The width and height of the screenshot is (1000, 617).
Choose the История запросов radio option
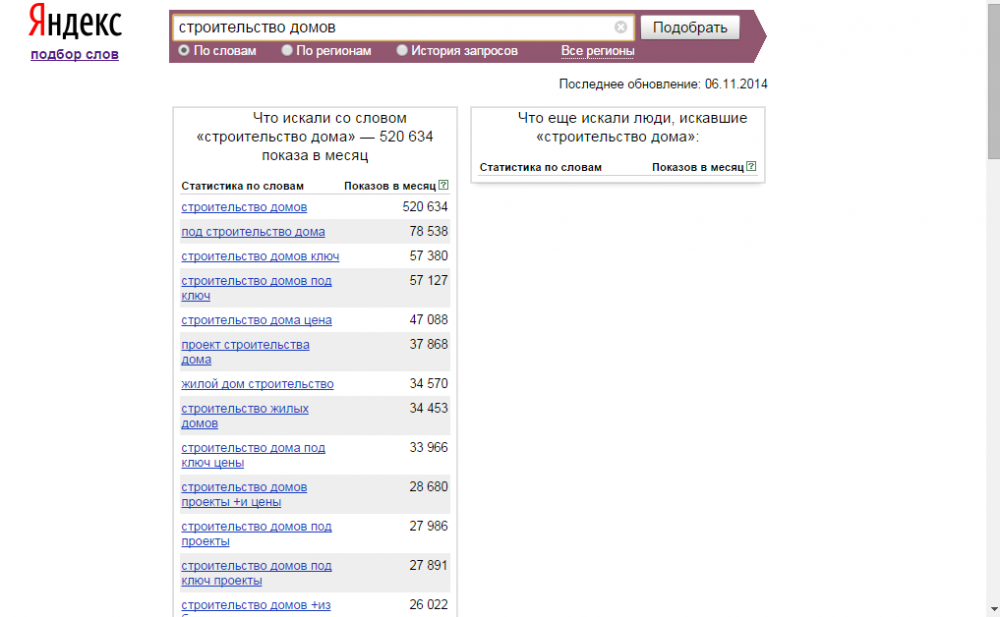402,50
